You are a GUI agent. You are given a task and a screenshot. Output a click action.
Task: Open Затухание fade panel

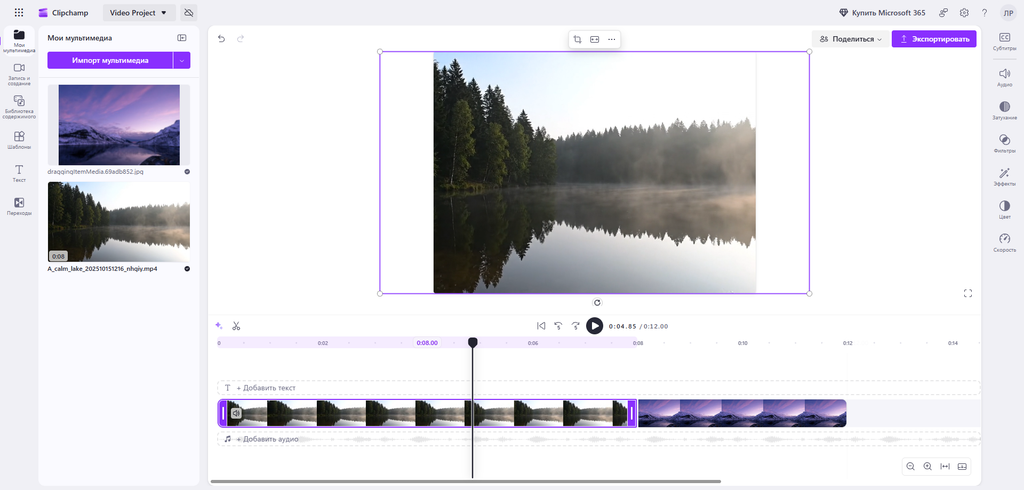click(1004, 110)
